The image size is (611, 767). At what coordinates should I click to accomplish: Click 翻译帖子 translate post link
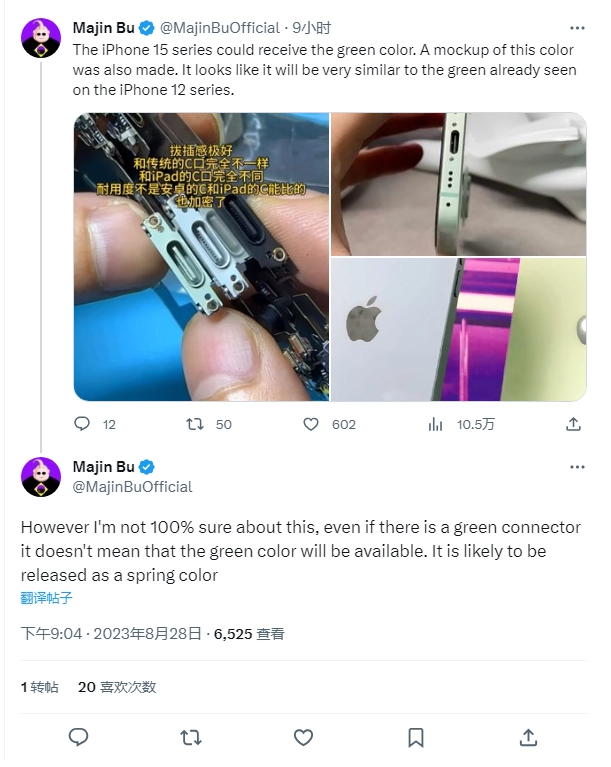tap(46, 598)
